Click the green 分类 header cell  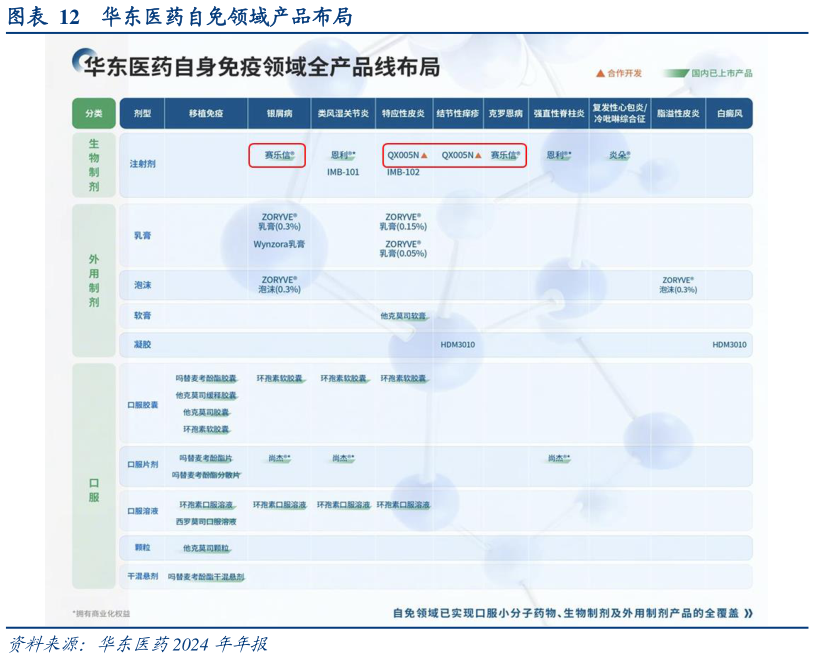93,113
